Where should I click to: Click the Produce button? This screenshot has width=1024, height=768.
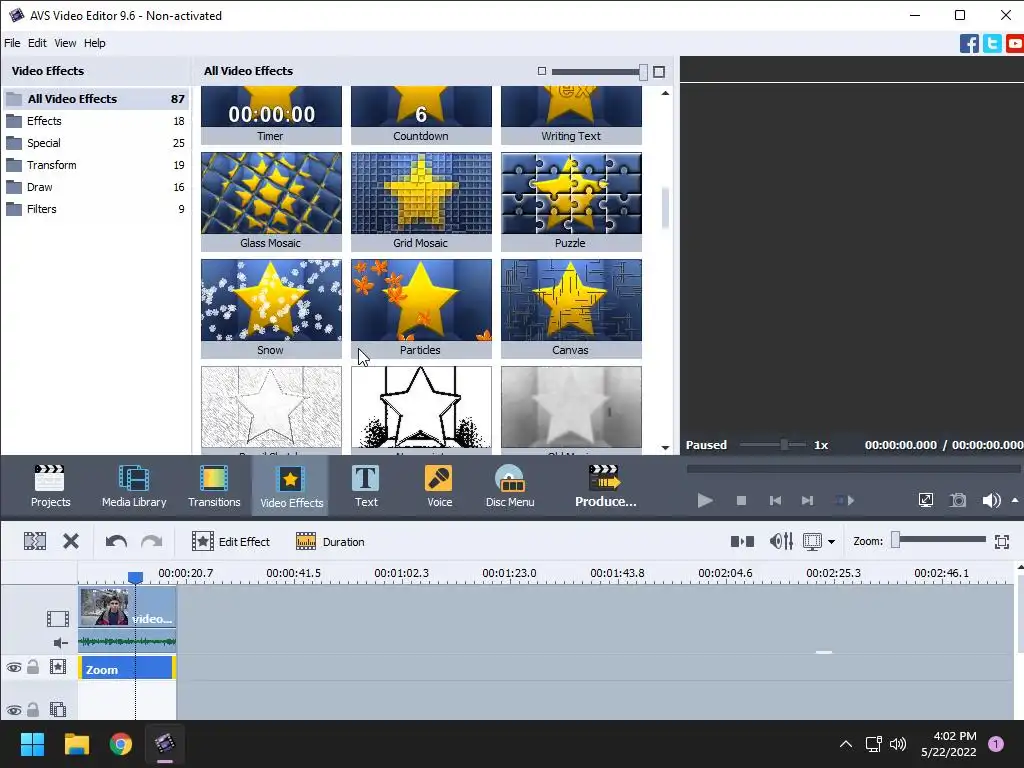(605, 486)
